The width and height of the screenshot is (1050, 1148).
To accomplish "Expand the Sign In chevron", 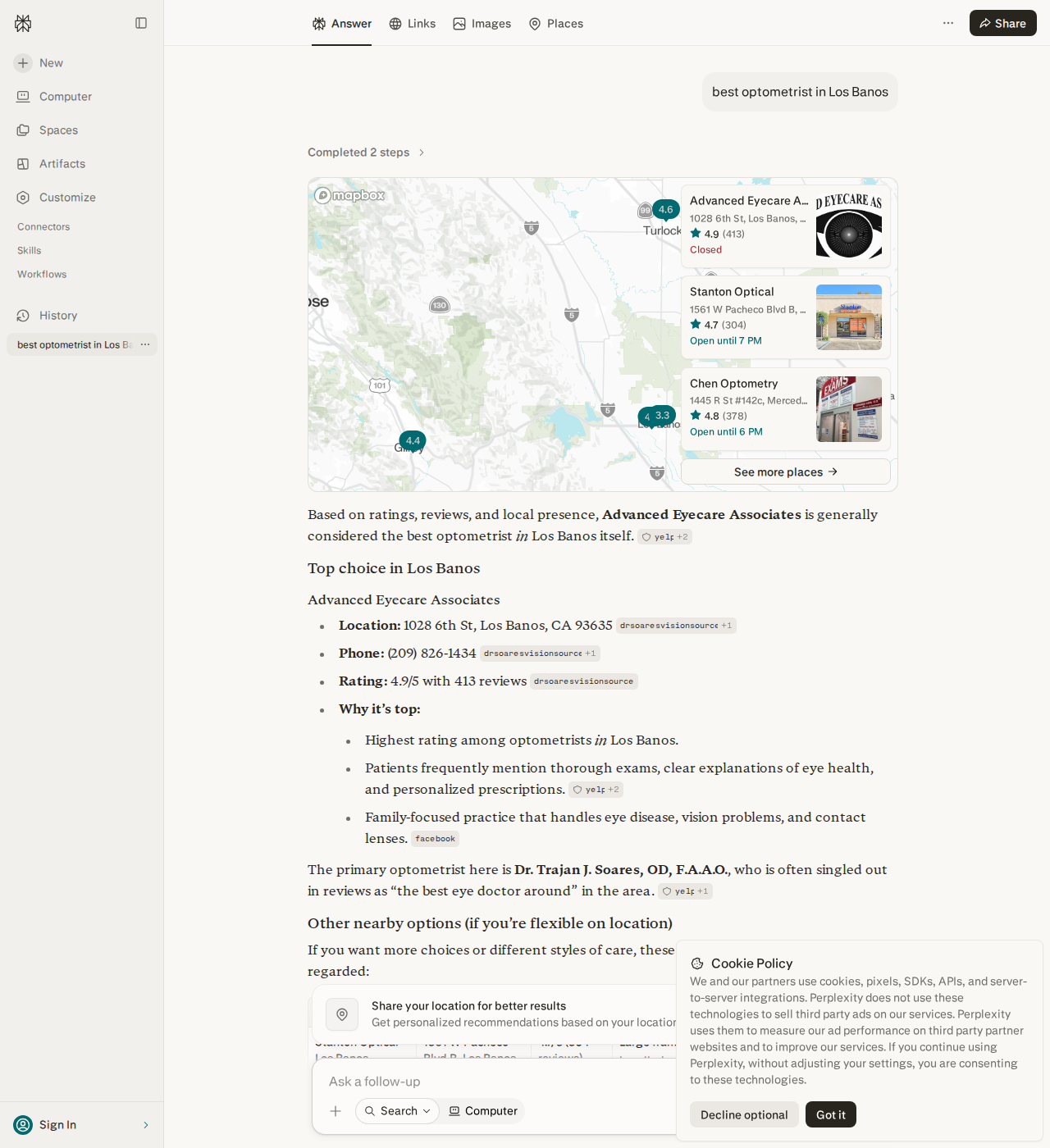I will [146, 1125].
